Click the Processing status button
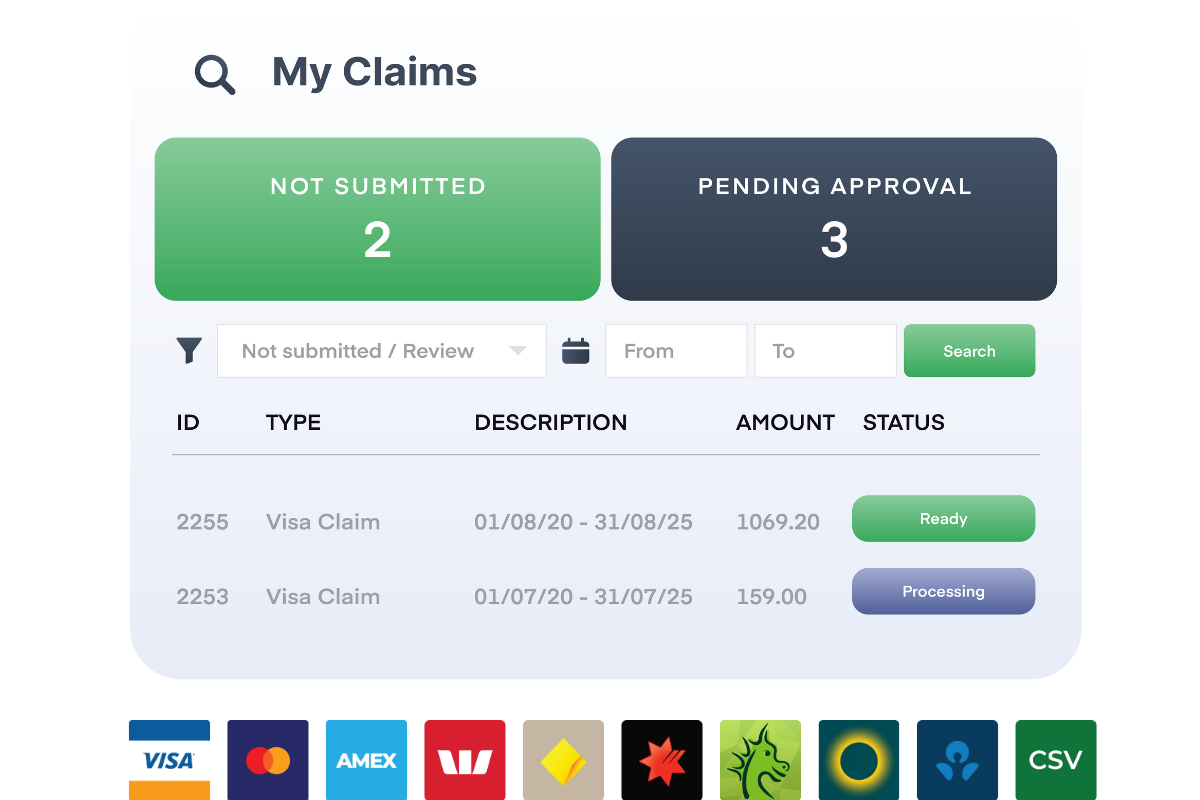 (943, 591)
